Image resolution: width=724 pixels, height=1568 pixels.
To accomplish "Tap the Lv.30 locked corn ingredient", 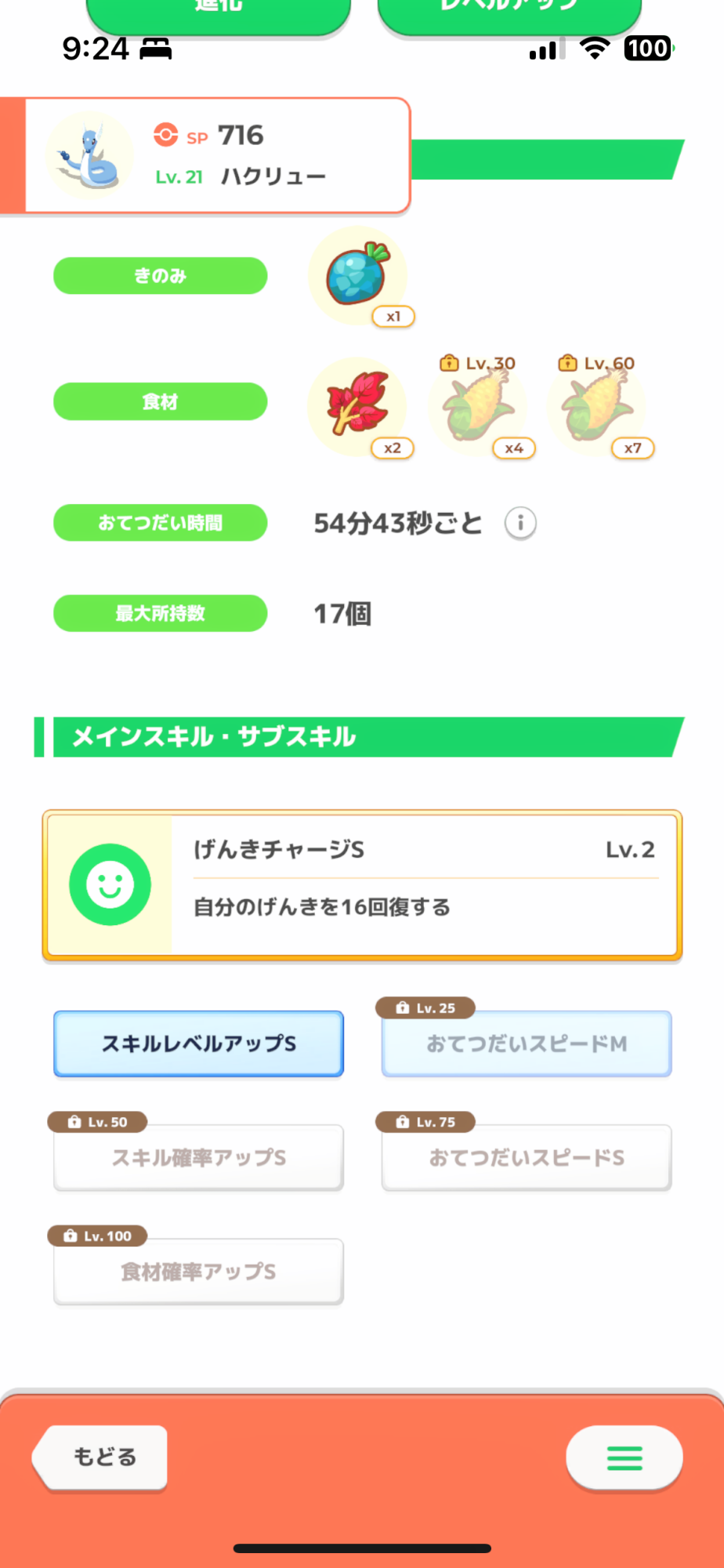I will pos(477,406).
